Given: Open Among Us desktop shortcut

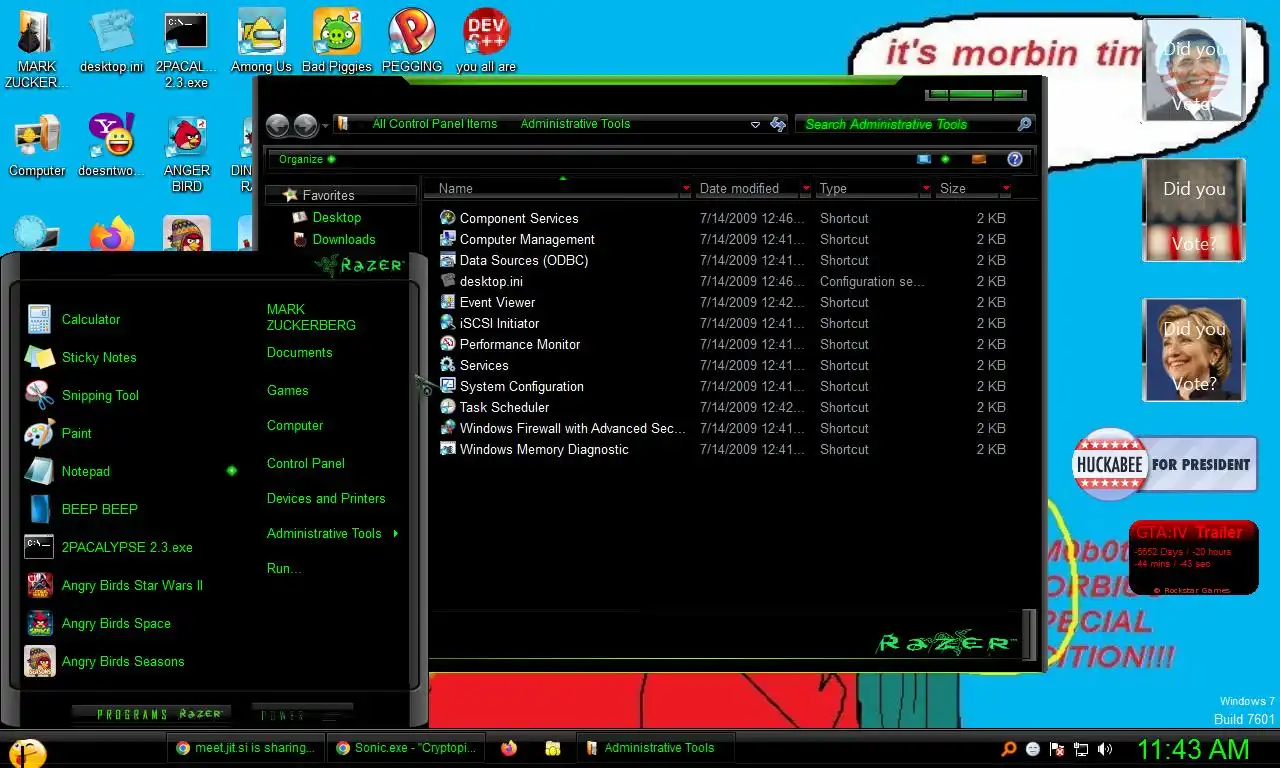Looking at the screenshot, I should tap(261, 42).
